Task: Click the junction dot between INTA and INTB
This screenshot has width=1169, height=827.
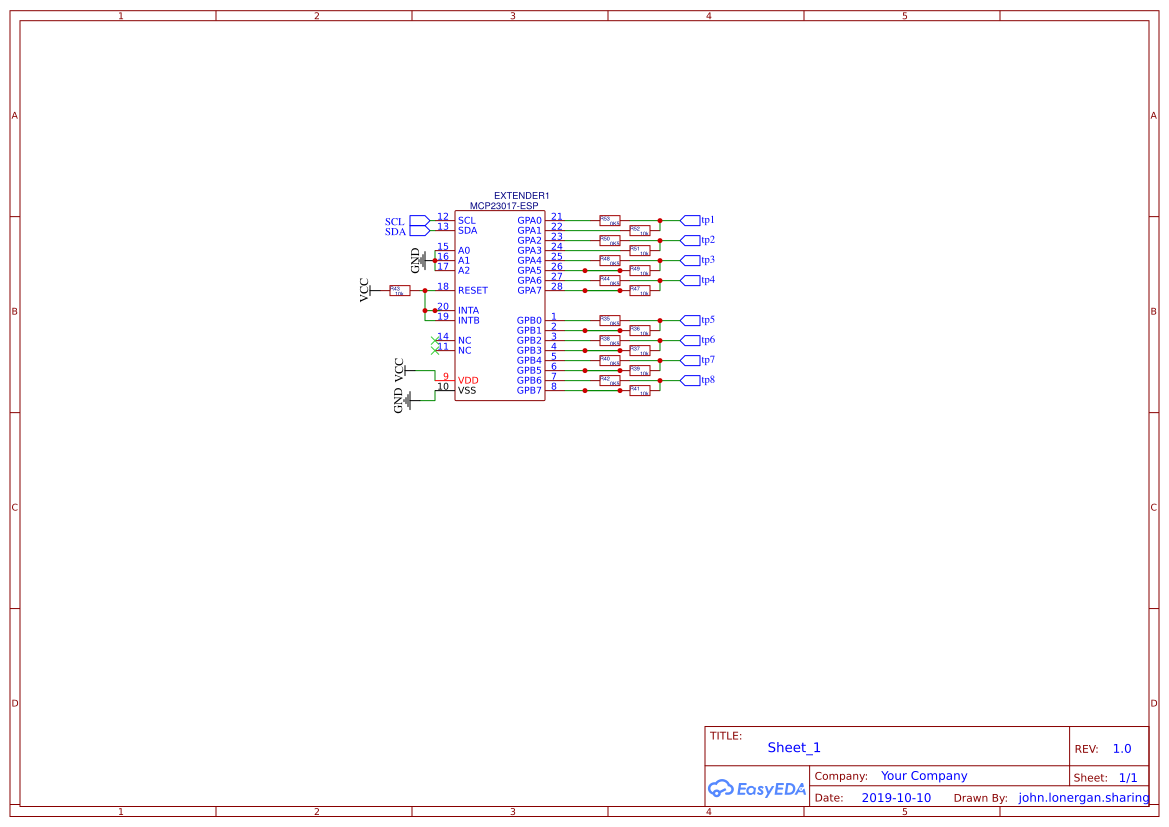Action: coord(424,310)
